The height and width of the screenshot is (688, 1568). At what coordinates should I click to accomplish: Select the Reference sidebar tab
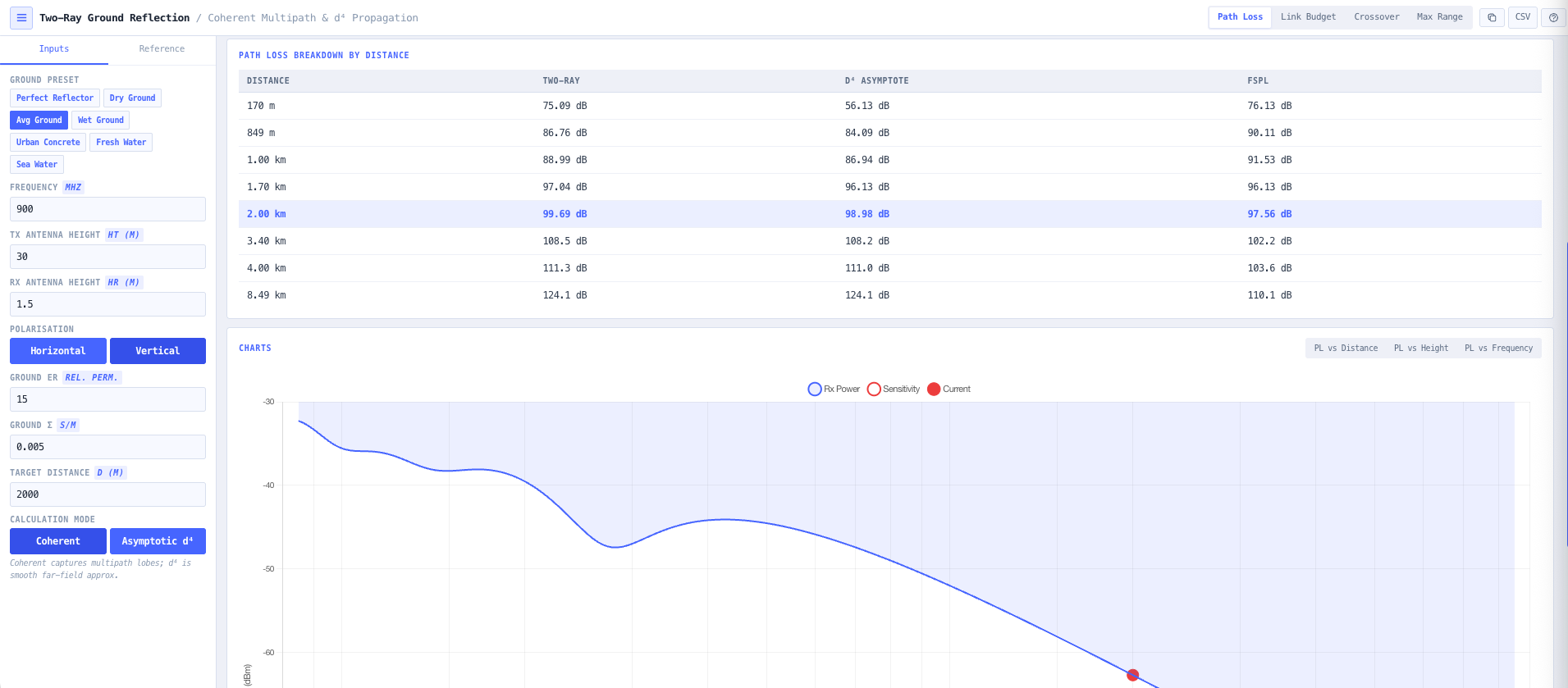coord(162,49)
